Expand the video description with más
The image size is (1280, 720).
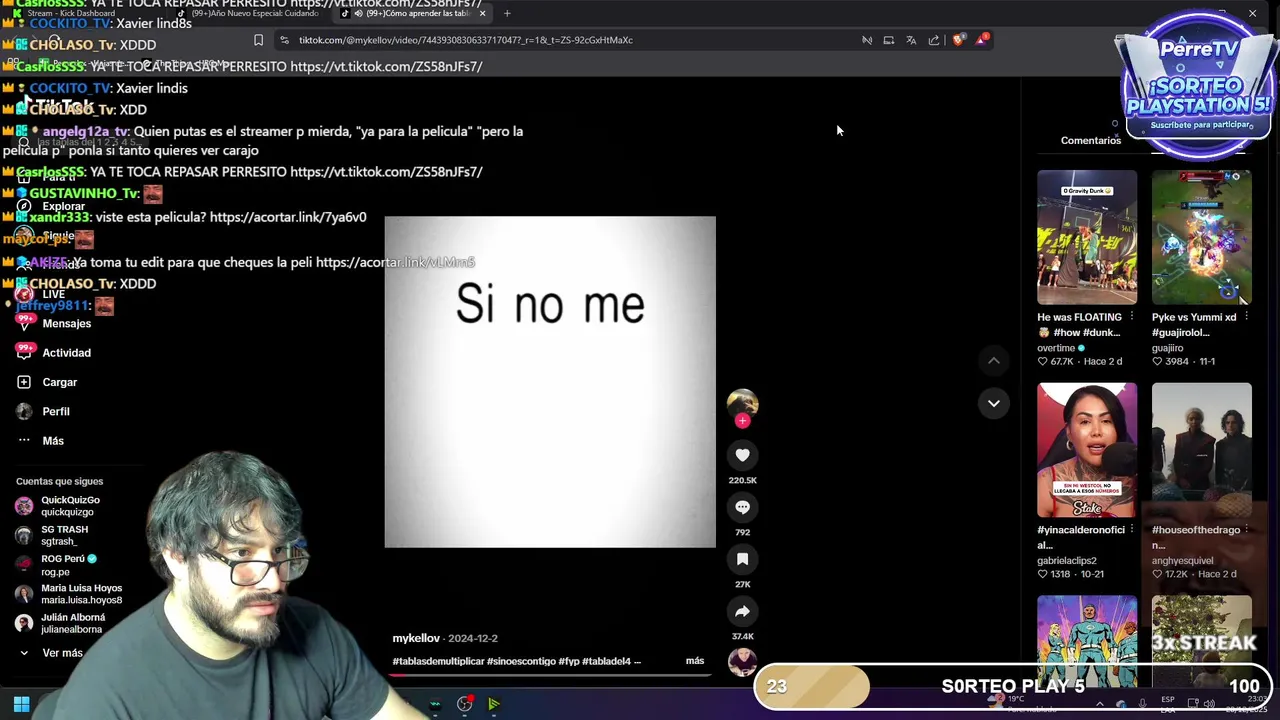click(695, 661)
